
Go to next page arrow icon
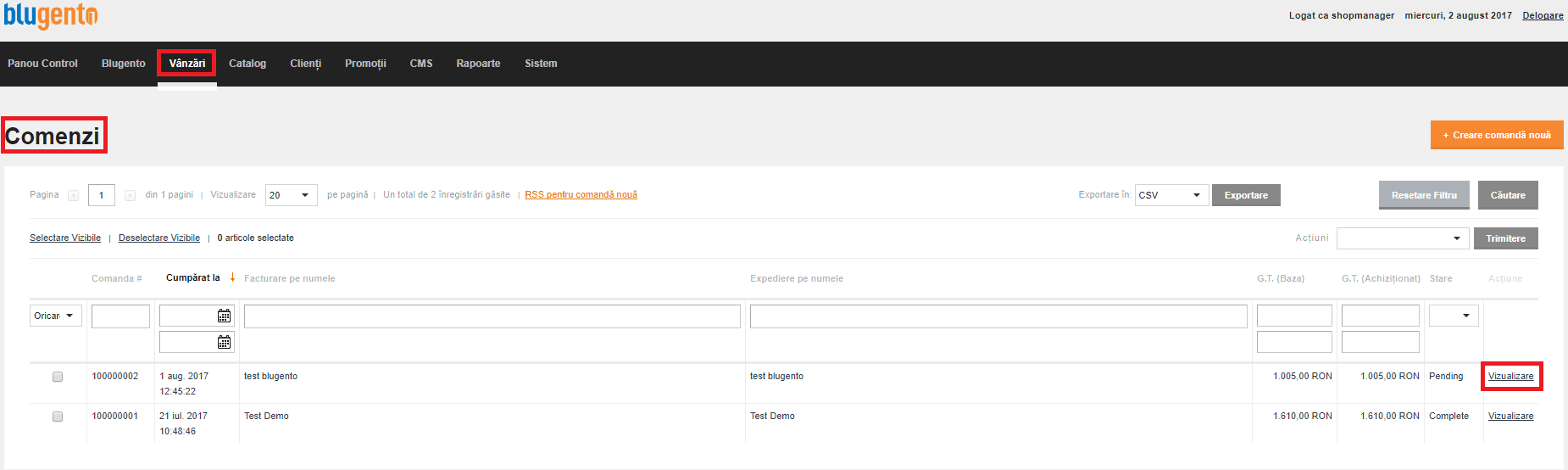click(130, 195)
